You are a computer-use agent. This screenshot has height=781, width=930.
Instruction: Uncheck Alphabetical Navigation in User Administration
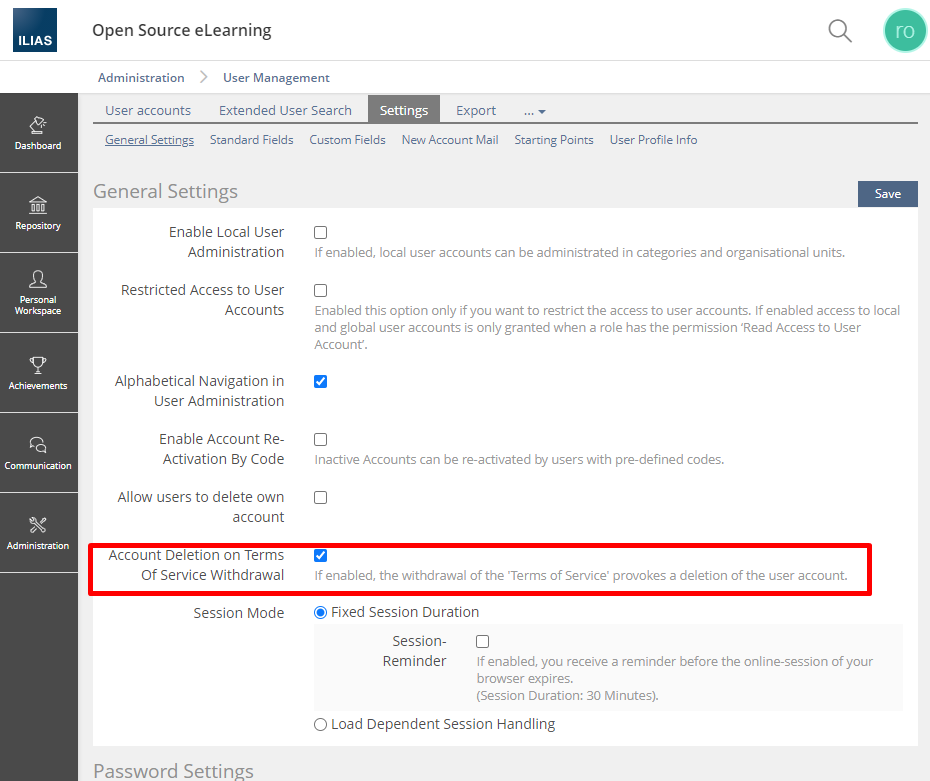click(321, 381)
